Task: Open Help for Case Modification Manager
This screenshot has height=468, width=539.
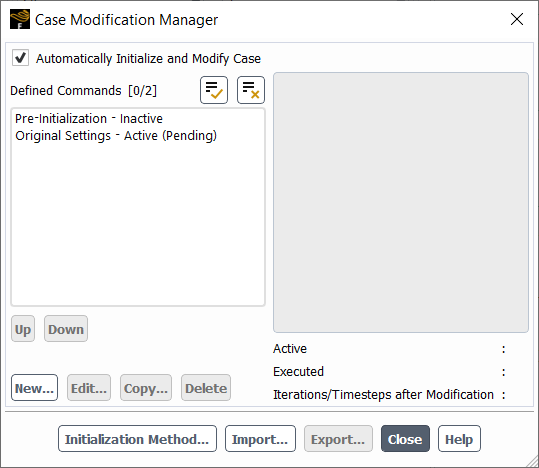Action: [459, 439]
